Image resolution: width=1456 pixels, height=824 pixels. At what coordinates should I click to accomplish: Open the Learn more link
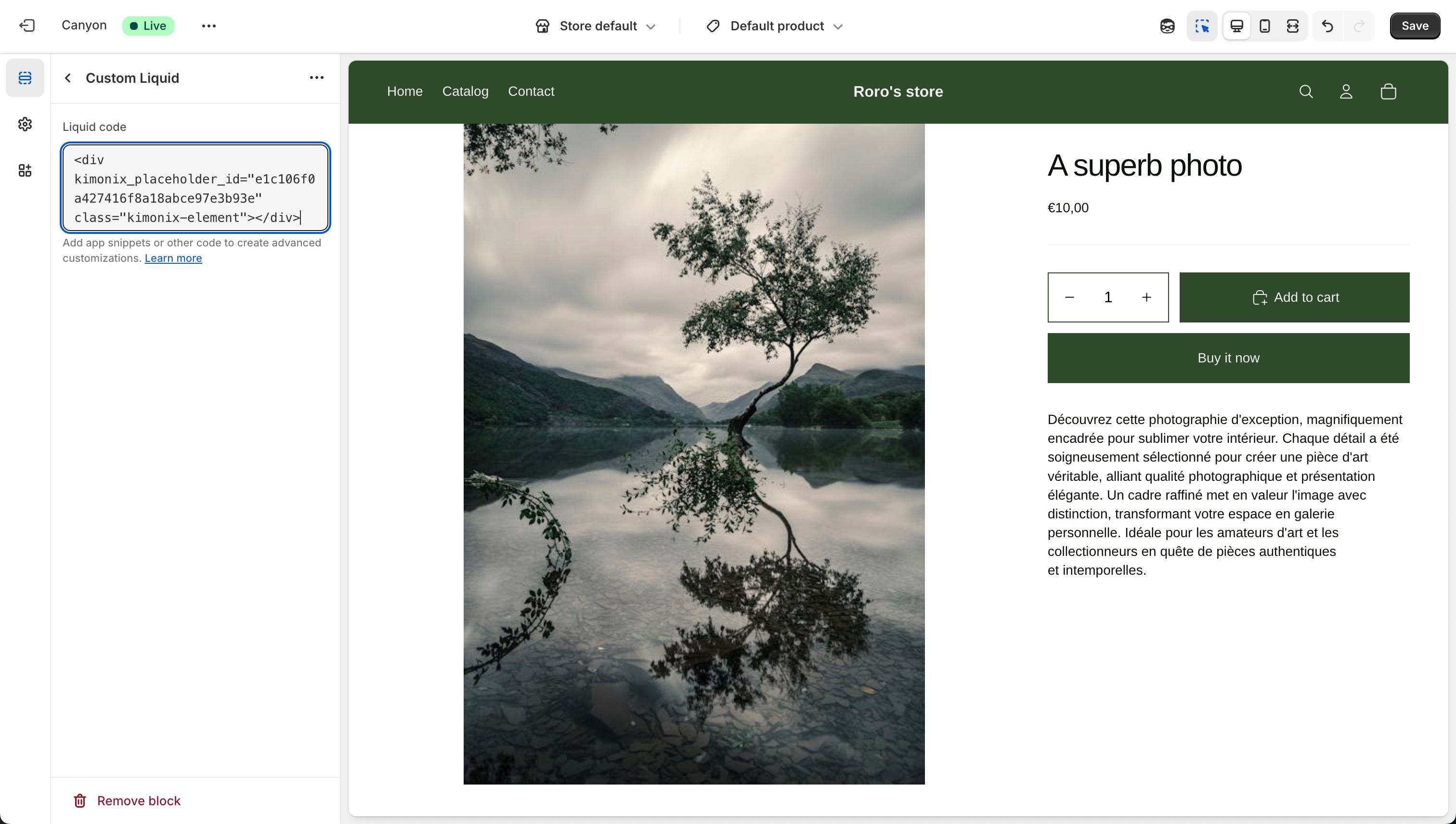coord(173,258)
